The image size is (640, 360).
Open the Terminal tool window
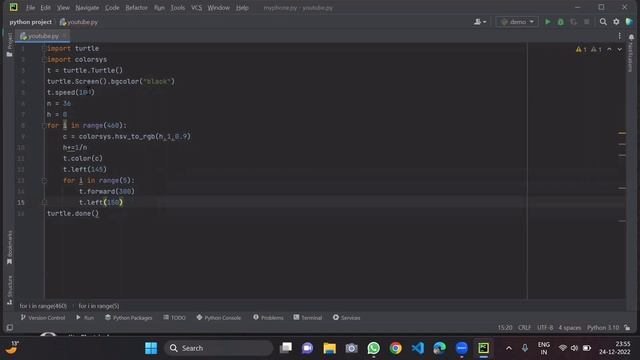click(308, 318)
